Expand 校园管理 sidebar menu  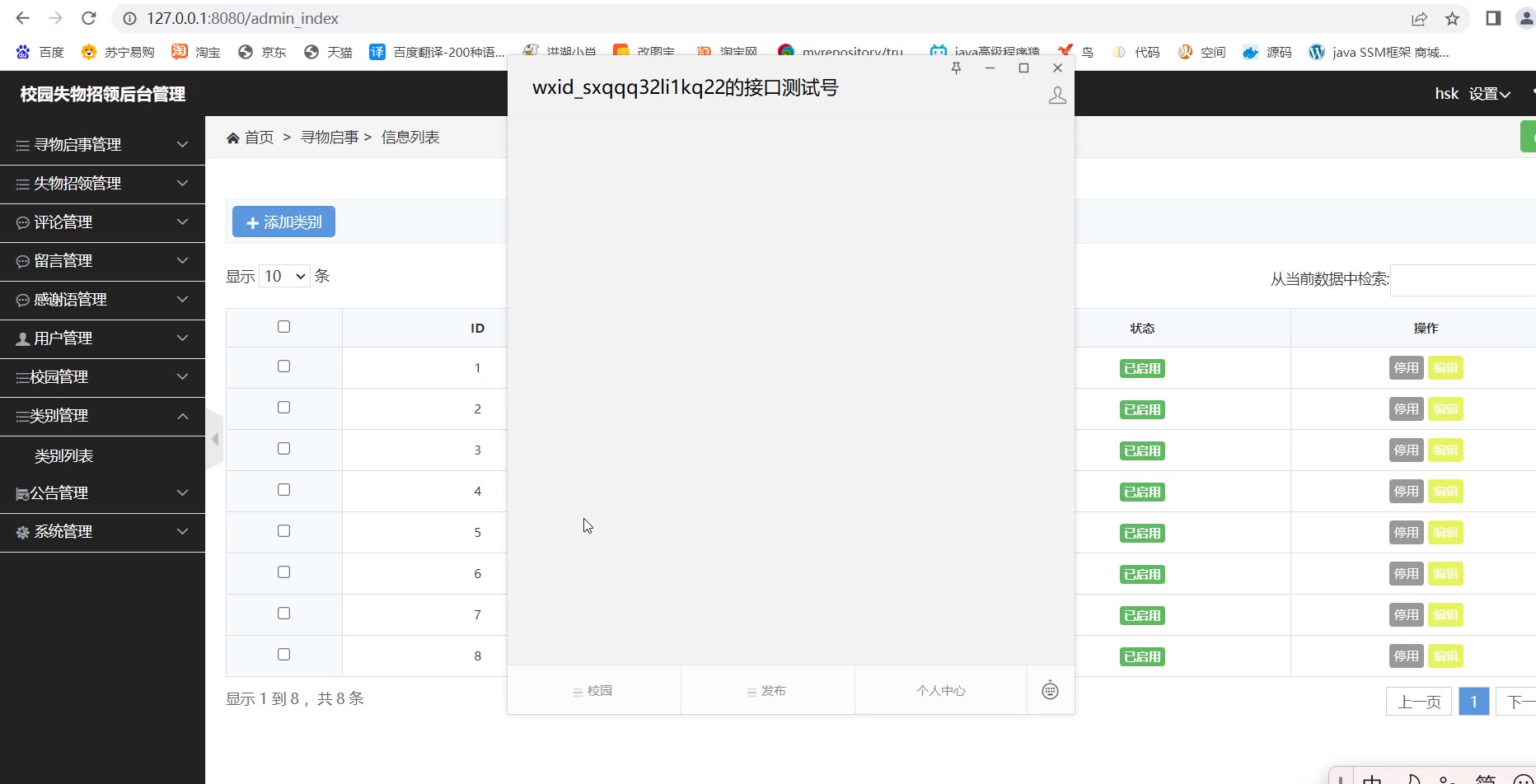102,377
